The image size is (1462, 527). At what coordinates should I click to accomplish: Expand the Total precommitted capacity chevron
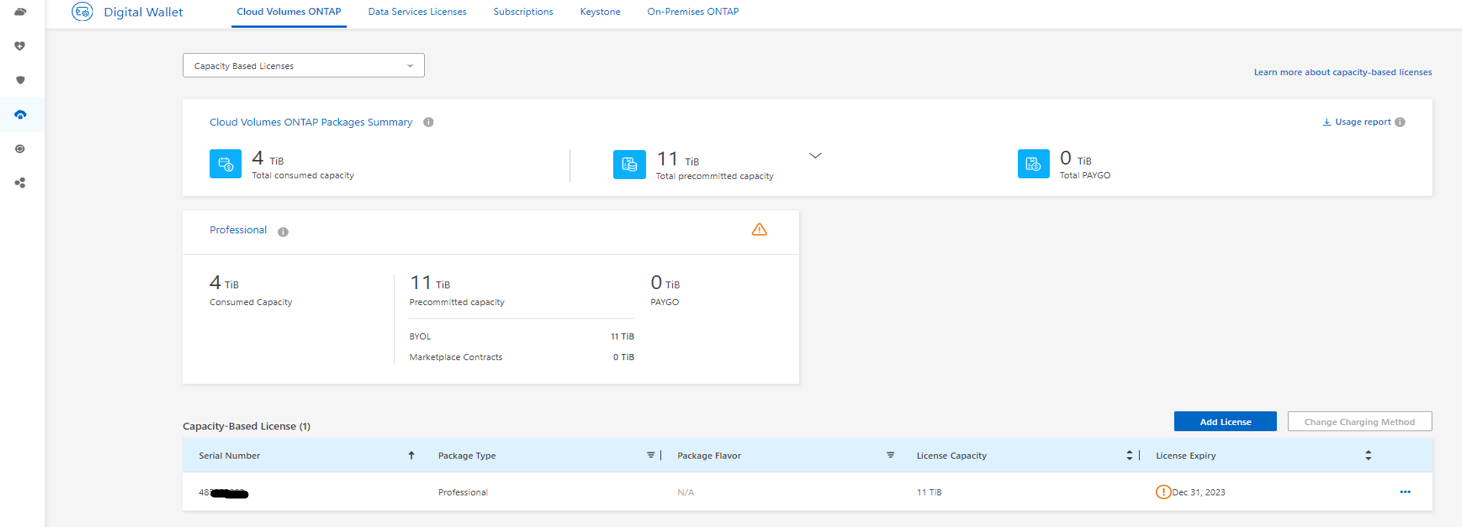click(815, 156)
